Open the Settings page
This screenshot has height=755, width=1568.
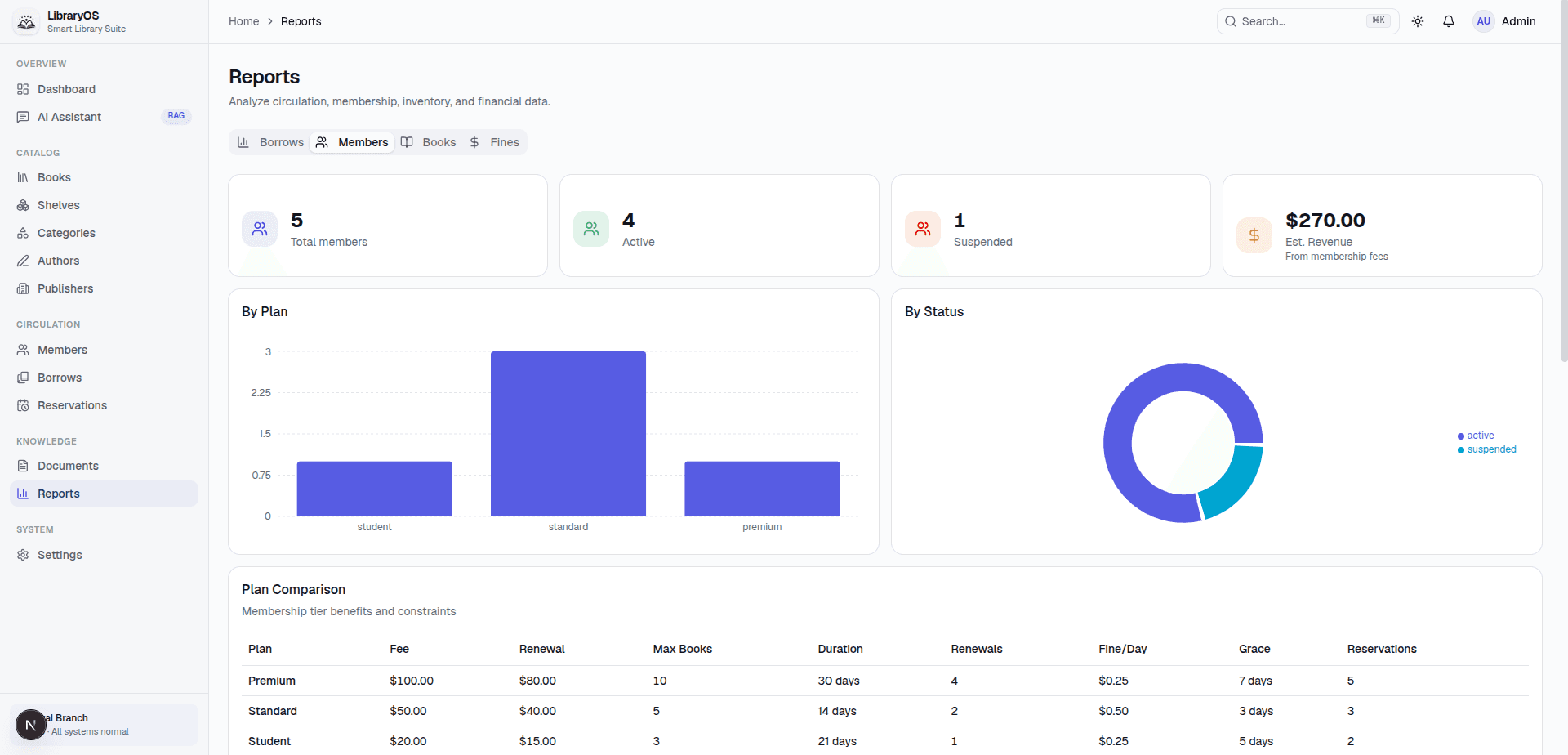(104, 555)
